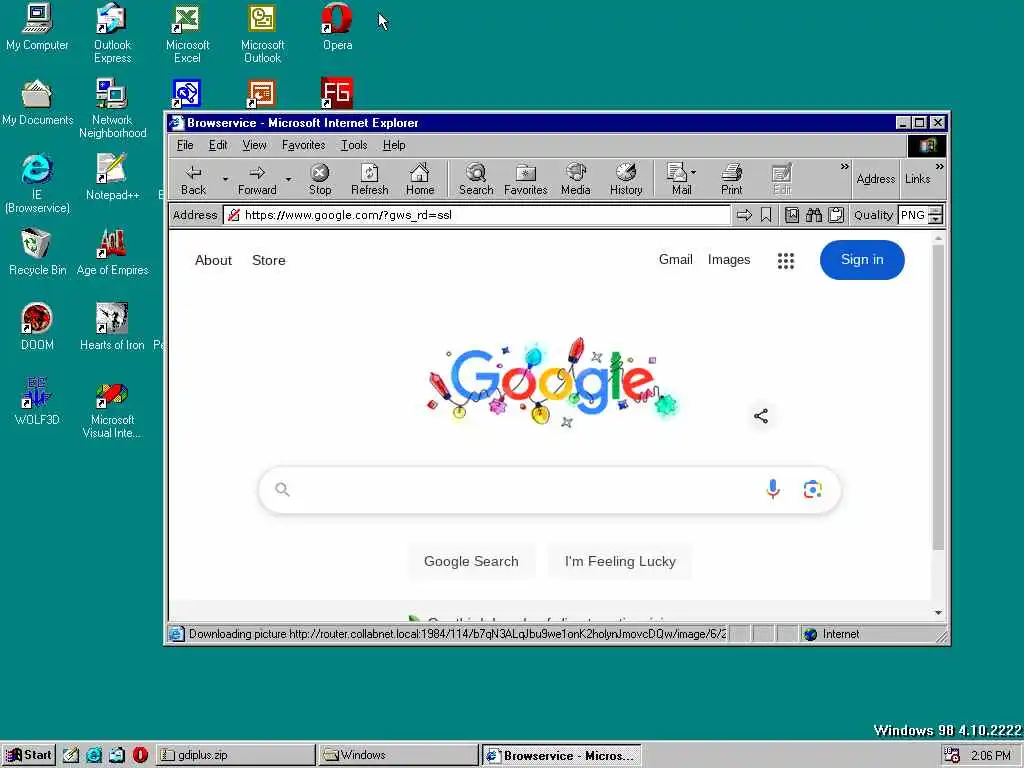The width and height of the screenshot is (1024, 768).
Task: Click the 2:06 PM taskbar clock
Action: tap(991, 756)
